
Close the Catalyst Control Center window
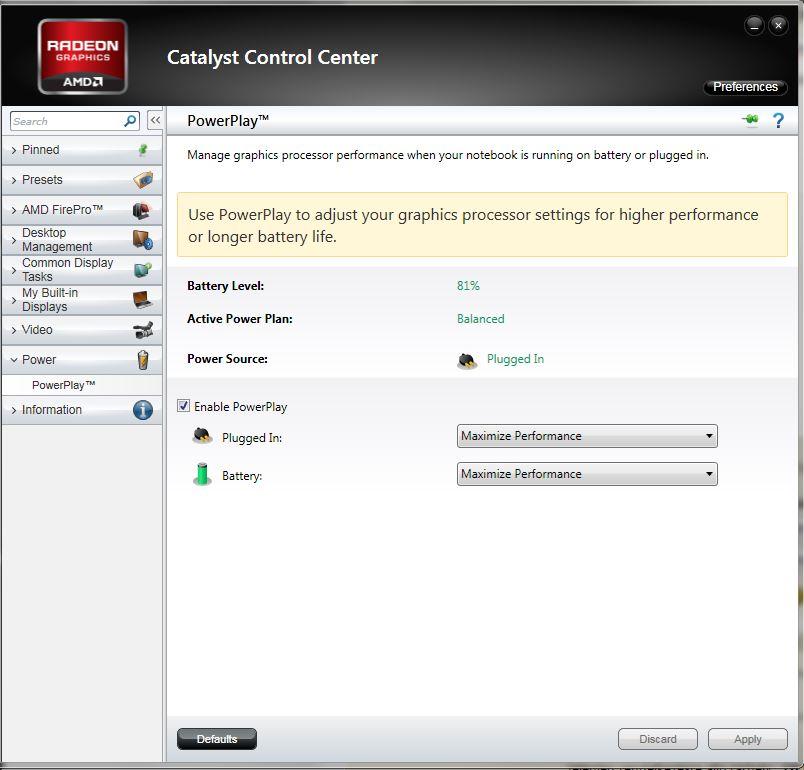[x=778, y=26]
